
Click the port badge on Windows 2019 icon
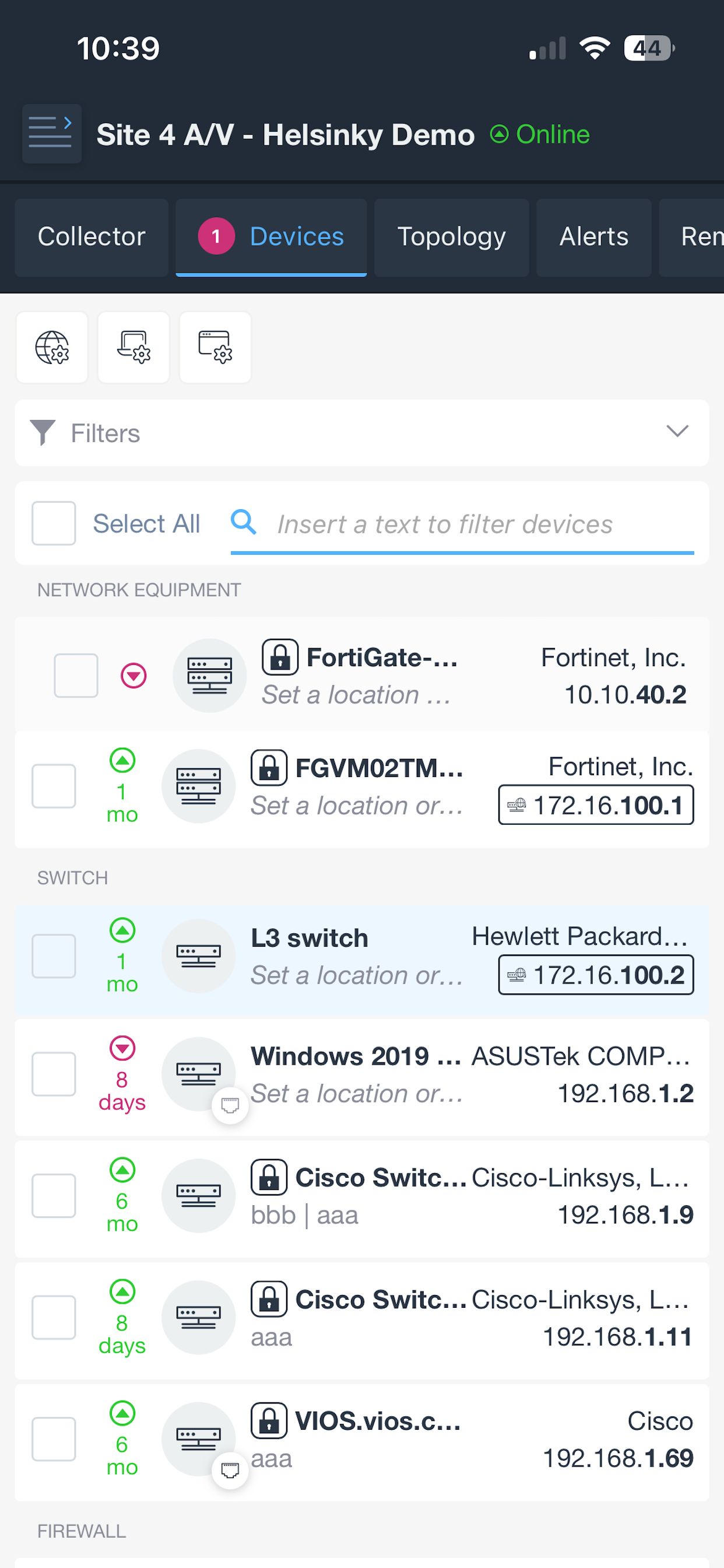pyautogui.click(x=230, y=1105)
